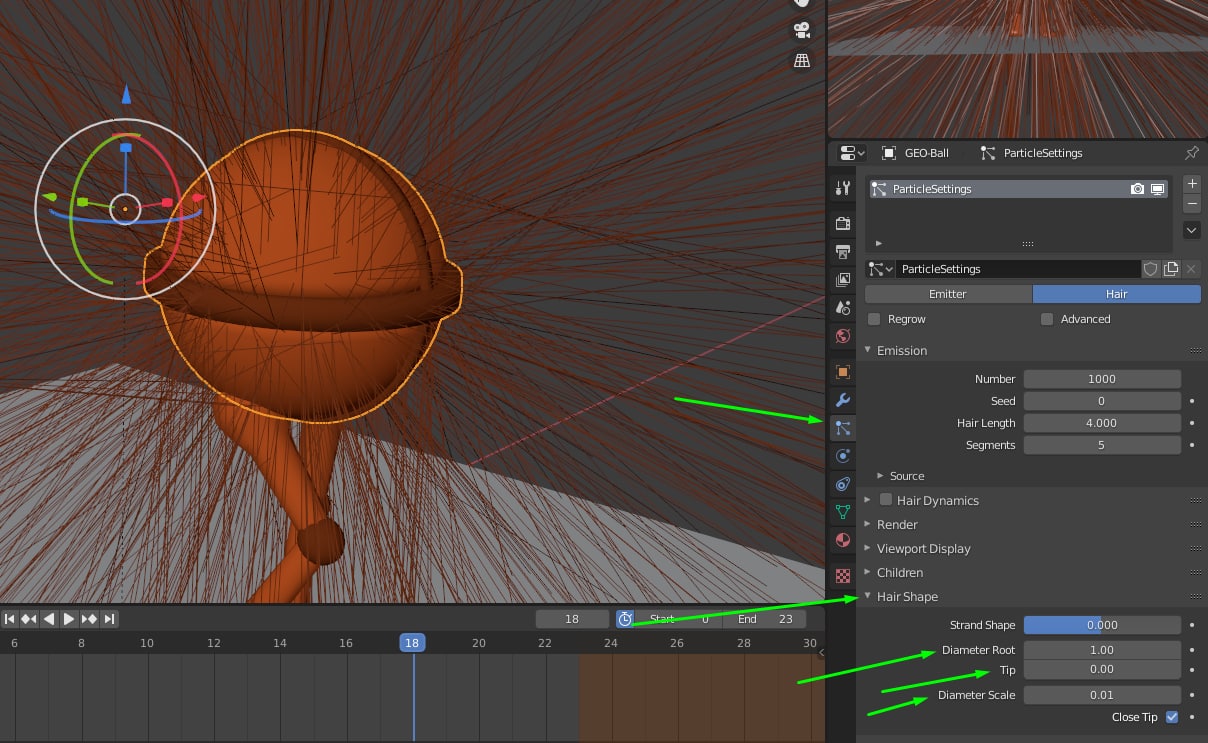
Task: Pin the properties editor context
Action: pyautogui.click(x=1191, y=153)
